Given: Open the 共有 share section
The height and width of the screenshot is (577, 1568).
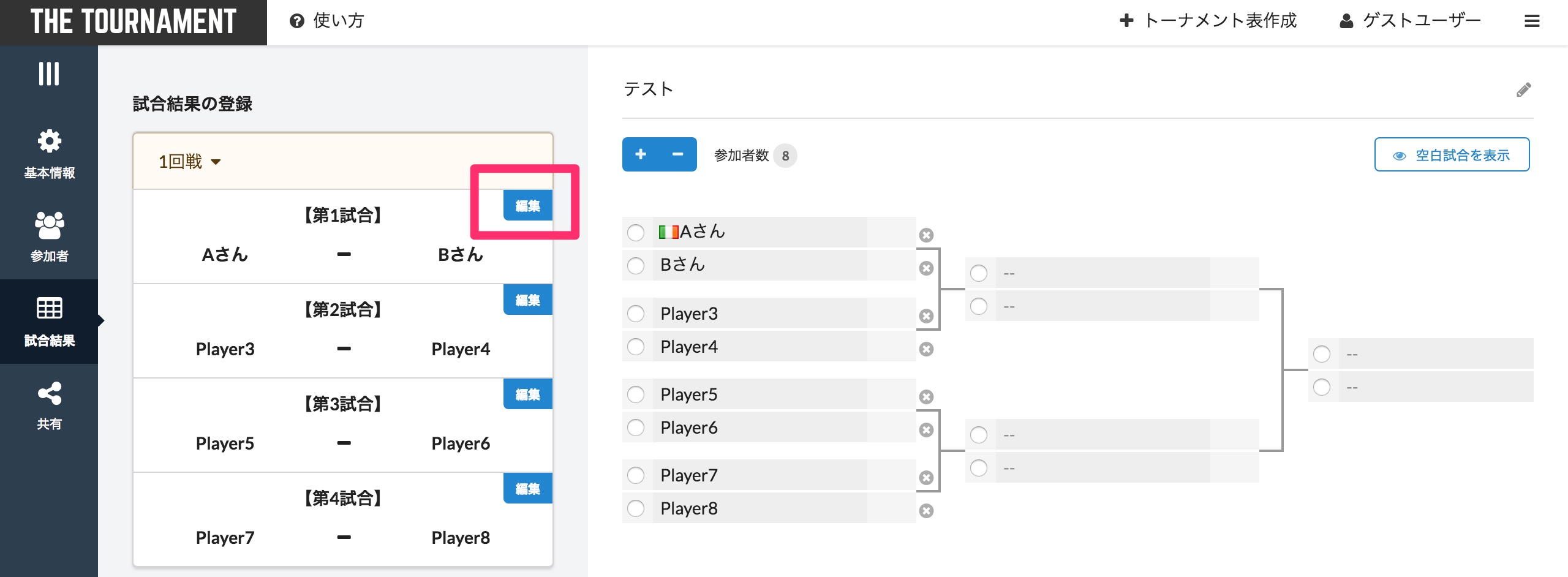Looking at the screenshot, I should [49, 405].
